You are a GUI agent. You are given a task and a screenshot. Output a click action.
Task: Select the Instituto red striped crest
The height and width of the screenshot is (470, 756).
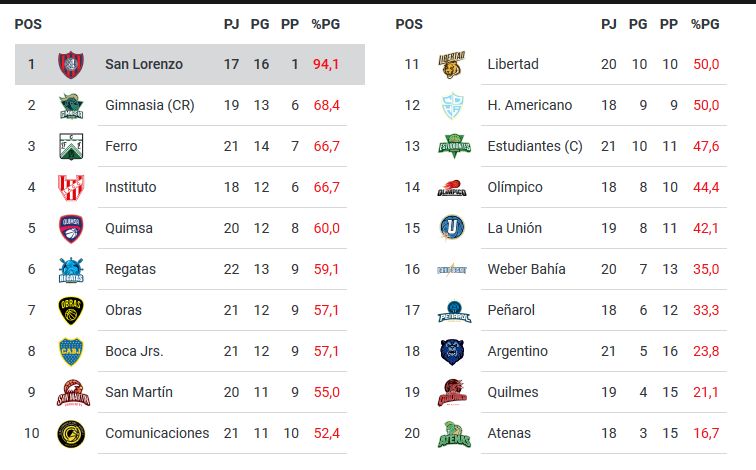point(71,188)
